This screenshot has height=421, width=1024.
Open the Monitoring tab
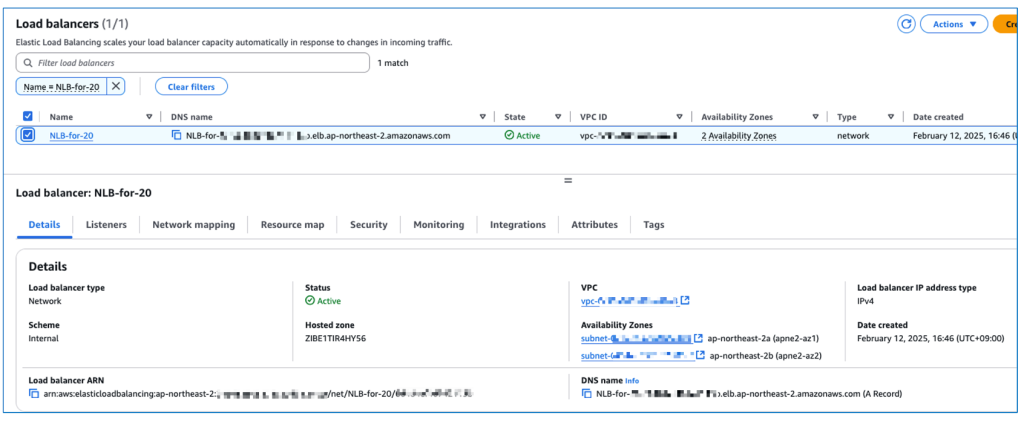click(438, 225)
